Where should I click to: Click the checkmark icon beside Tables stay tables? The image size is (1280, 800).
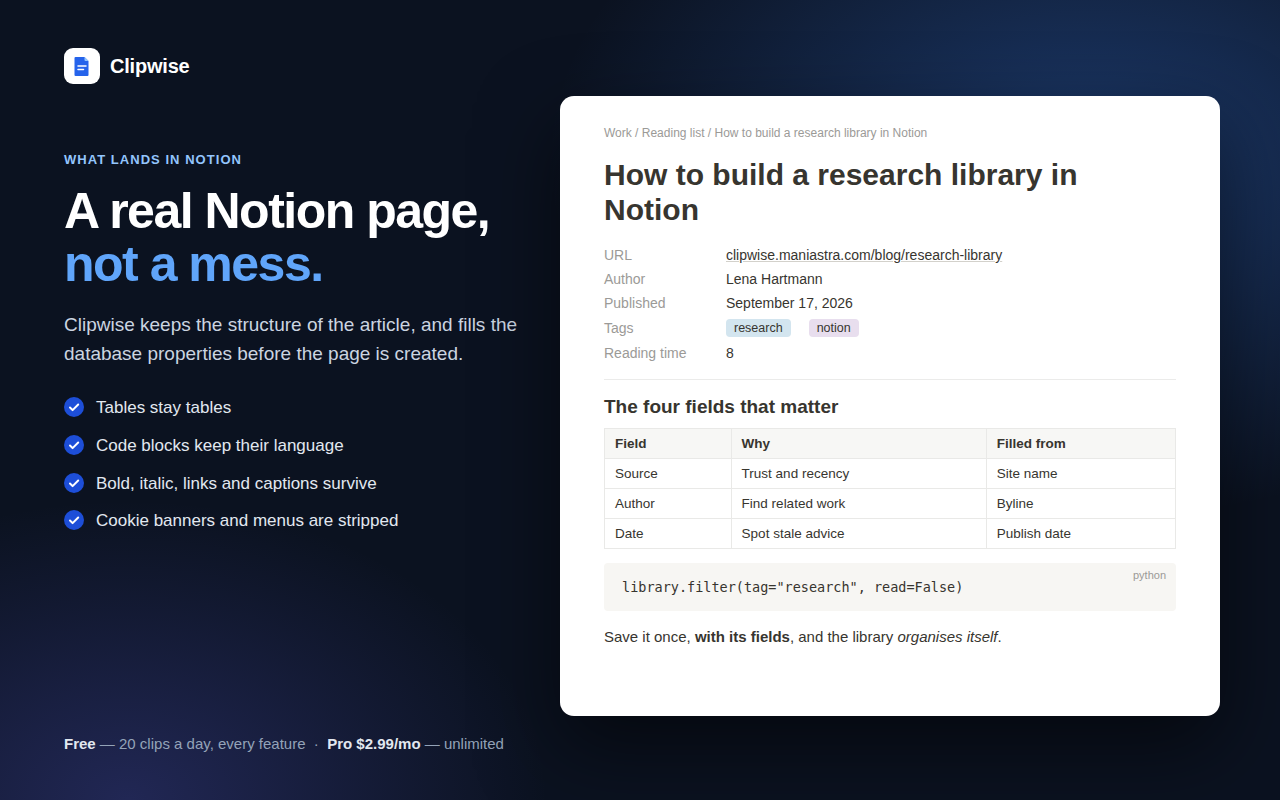74,407
